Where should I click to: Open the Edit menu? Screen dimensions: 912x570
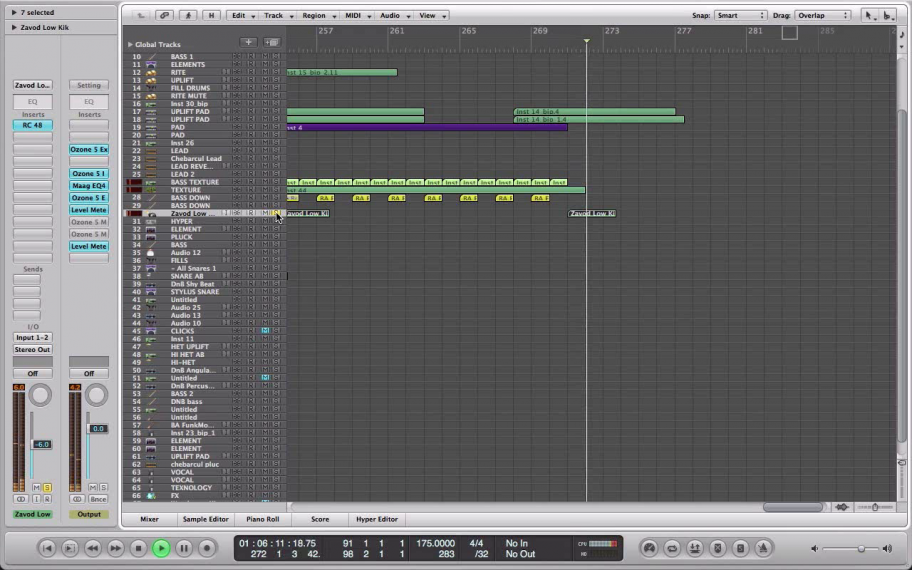pos(241,16)
